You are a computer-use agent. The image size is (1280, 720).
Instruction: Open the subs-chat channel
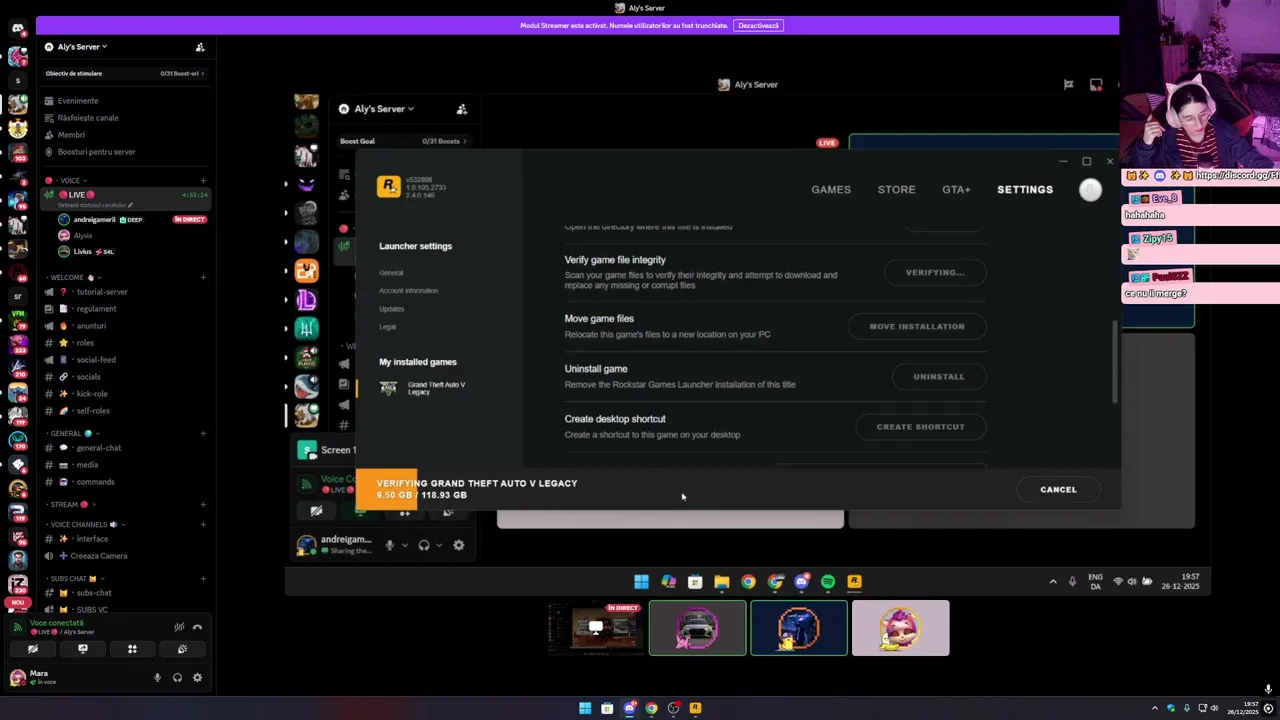pyautogui.click(x=124, y=593)
